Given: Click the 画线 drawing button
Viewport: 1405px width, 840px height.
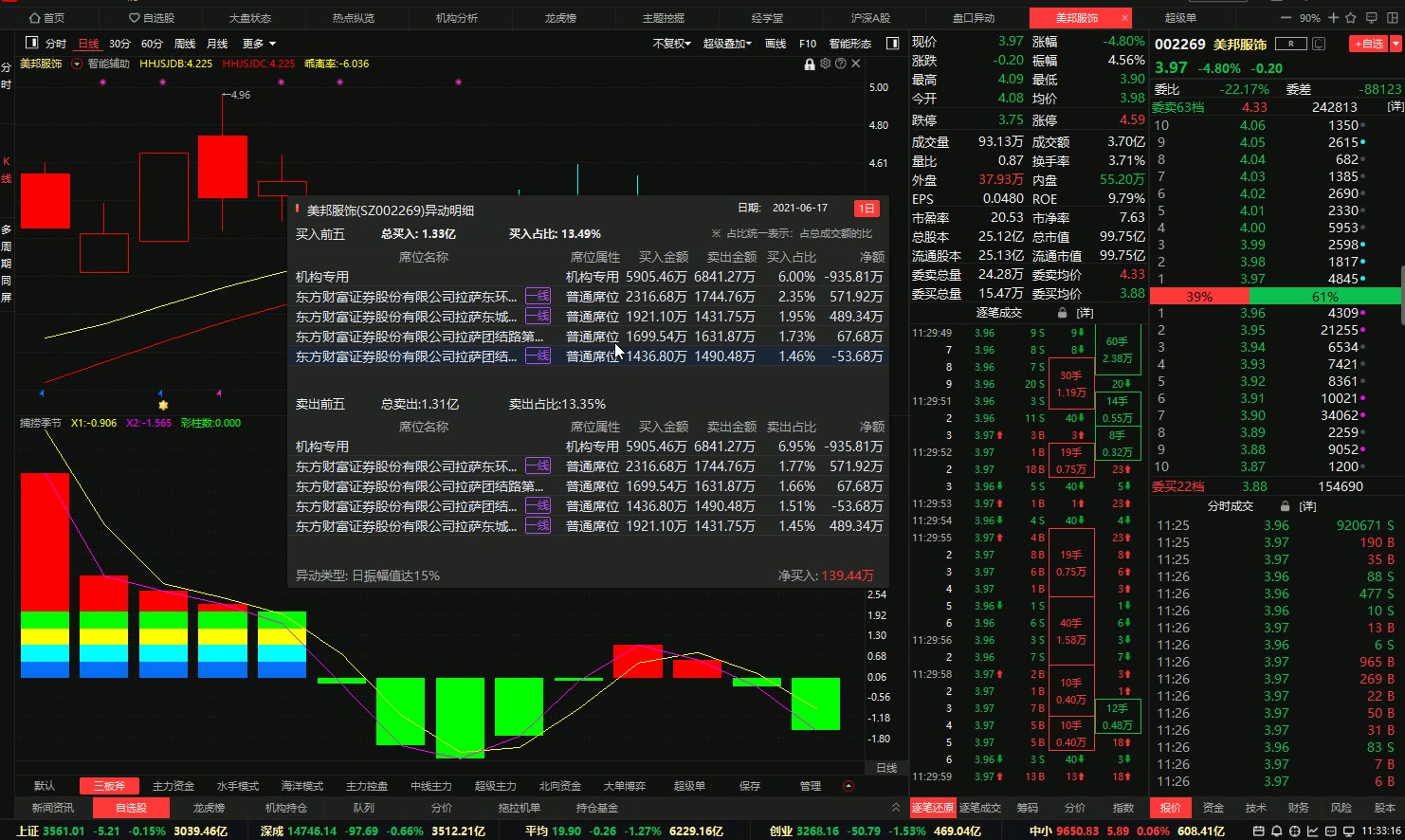Looking at the screenshot, I should point(775,44).
